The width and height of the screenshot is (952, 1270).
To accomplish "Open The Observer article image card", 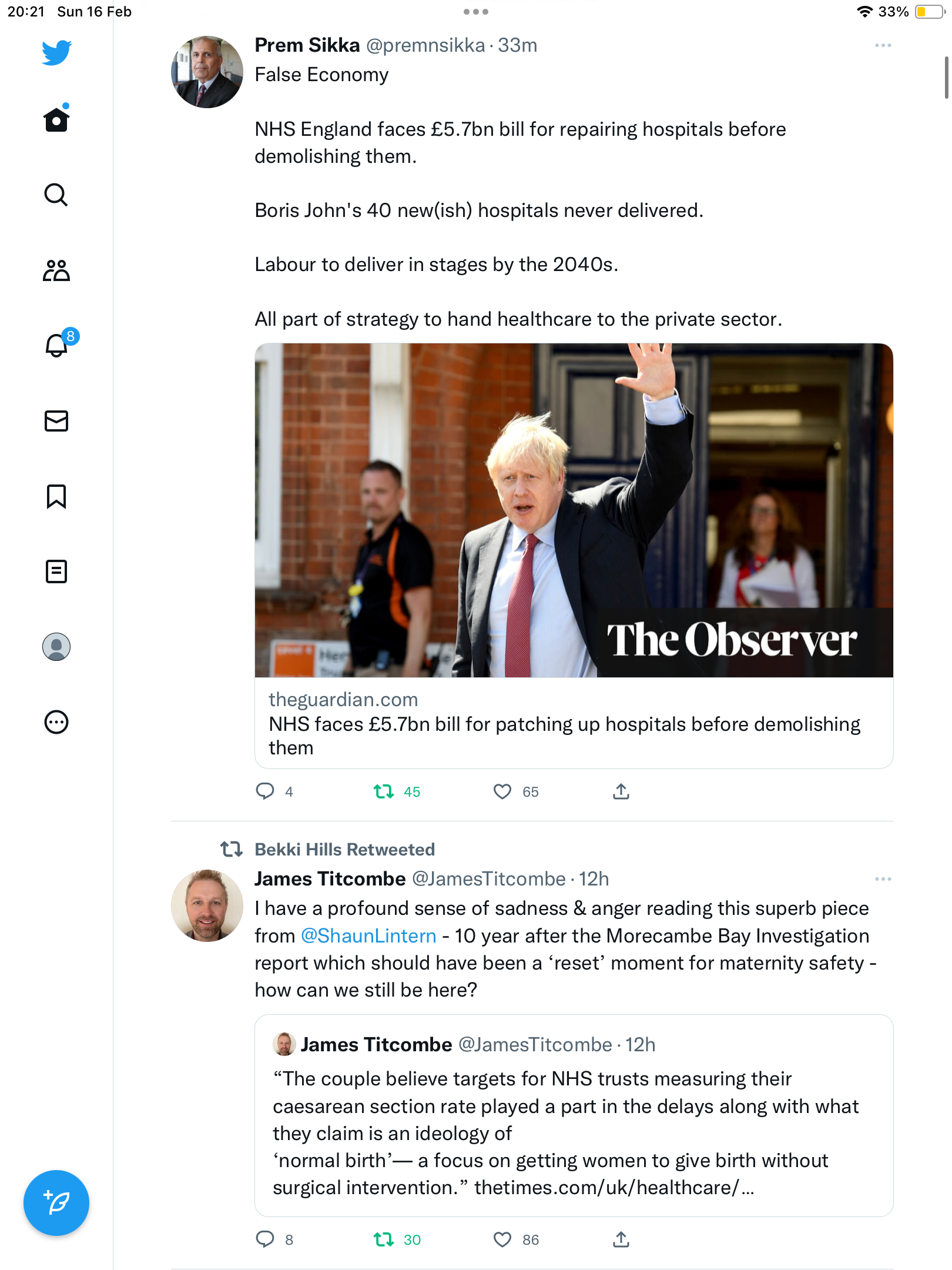I will coord(574,510).
